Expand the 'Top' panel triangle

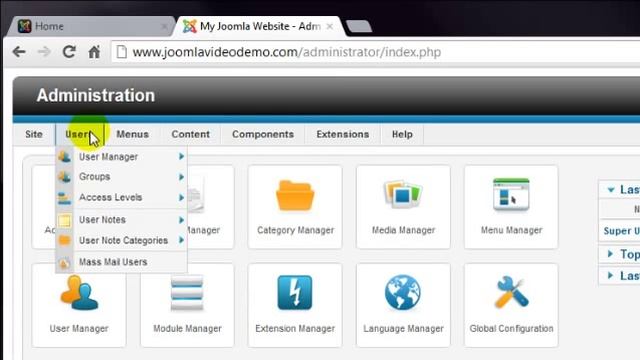coord(610,254)
